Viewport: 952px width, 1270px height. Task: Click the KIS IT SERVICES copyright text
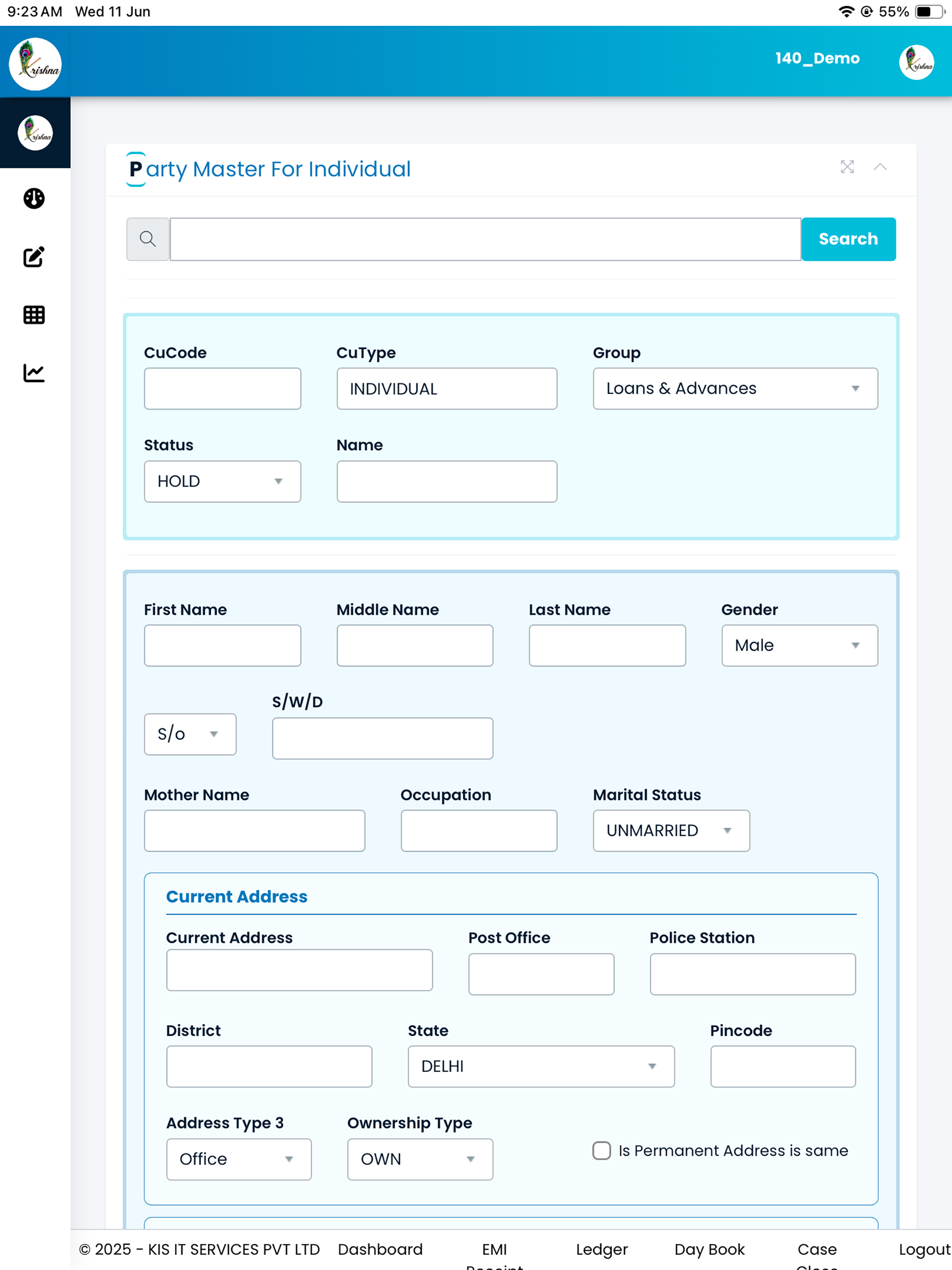click(x=199, y=1249)
